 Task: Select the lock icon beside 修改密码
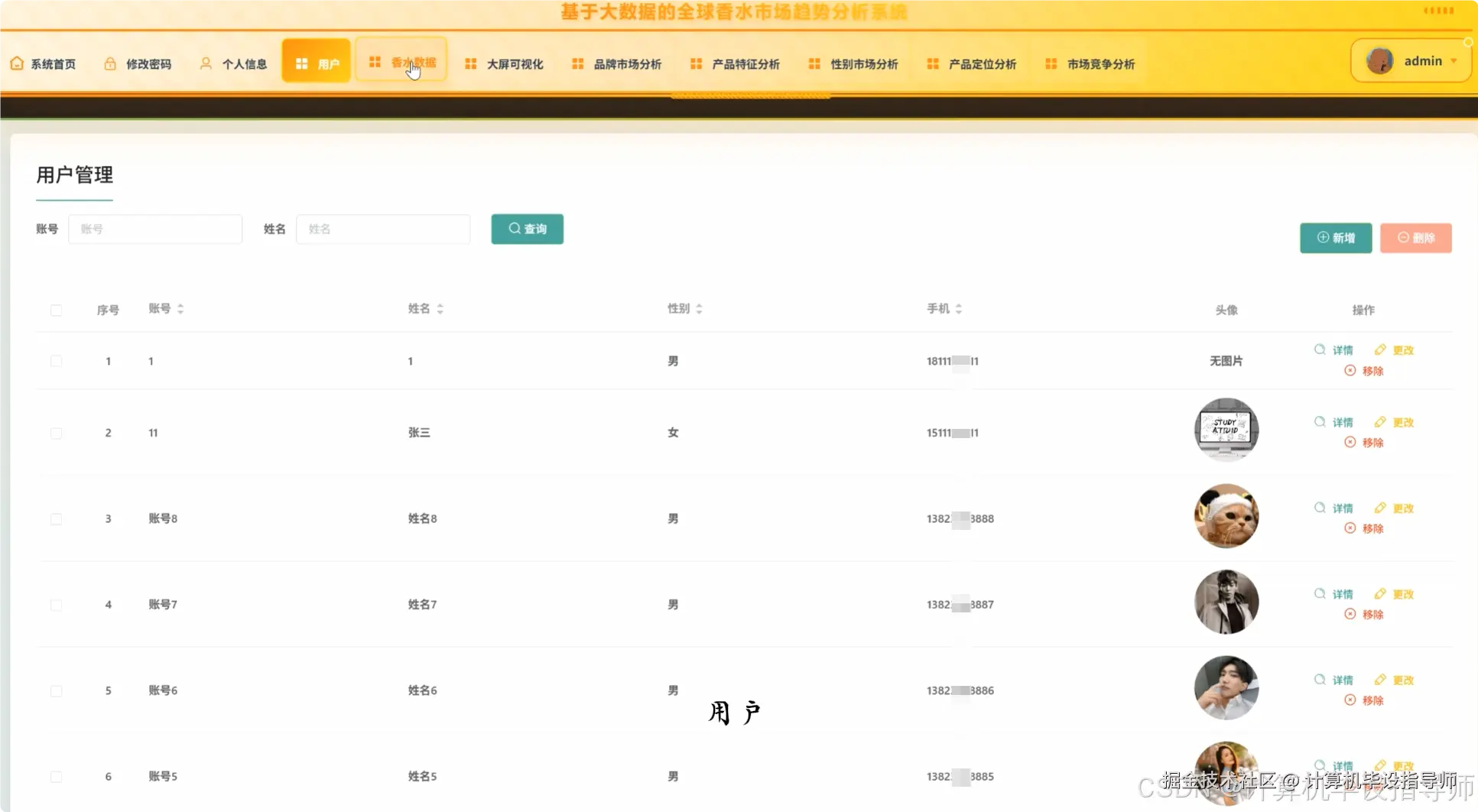(x=109, y=63)
